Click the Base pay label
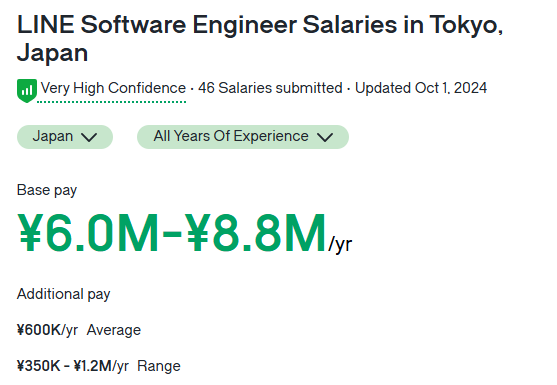557x385 pixels. [47, 190]
